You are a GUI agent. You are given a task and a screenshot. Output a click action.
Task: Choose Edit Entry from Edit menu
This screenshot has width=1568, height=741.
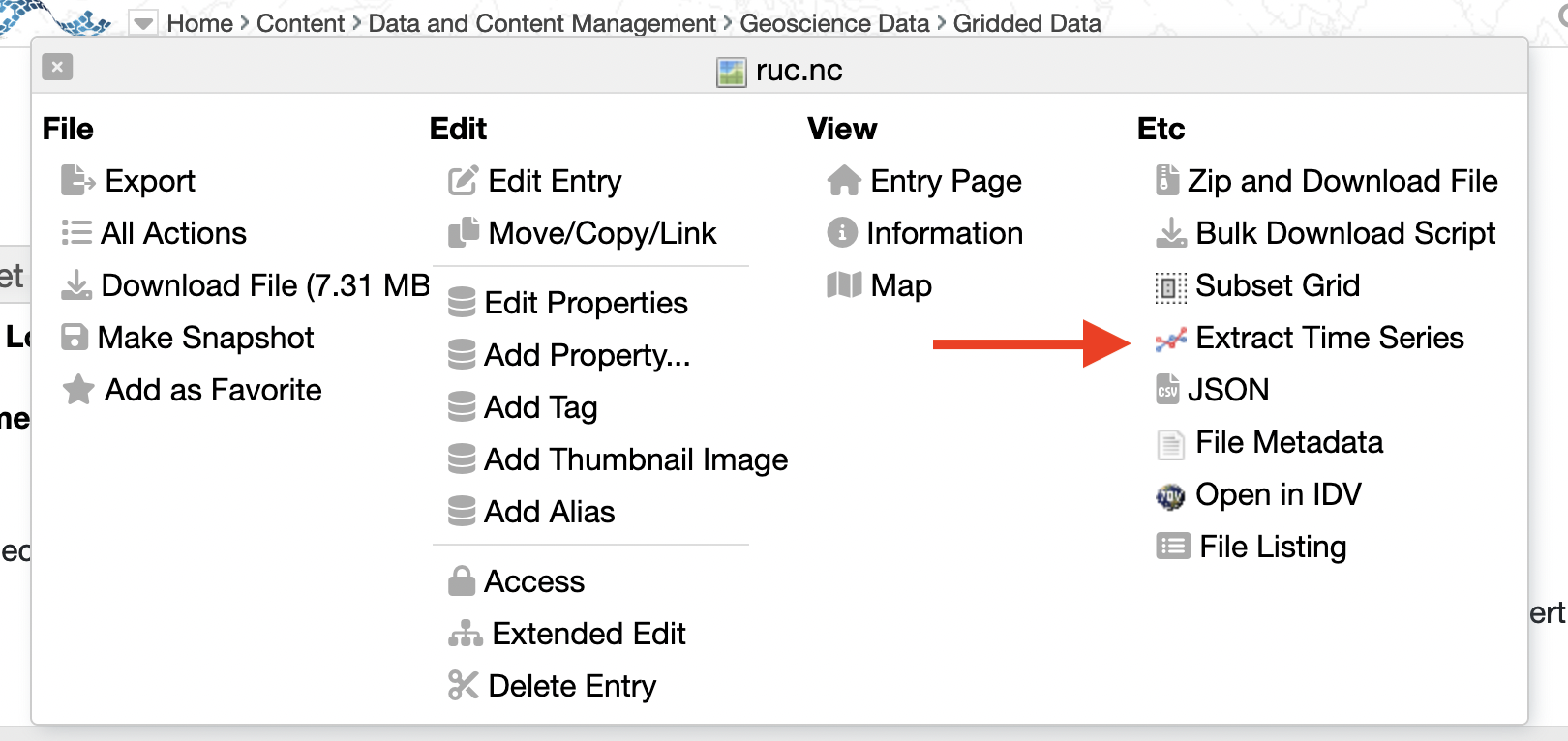pyautogui.click(x=555, y=181)
